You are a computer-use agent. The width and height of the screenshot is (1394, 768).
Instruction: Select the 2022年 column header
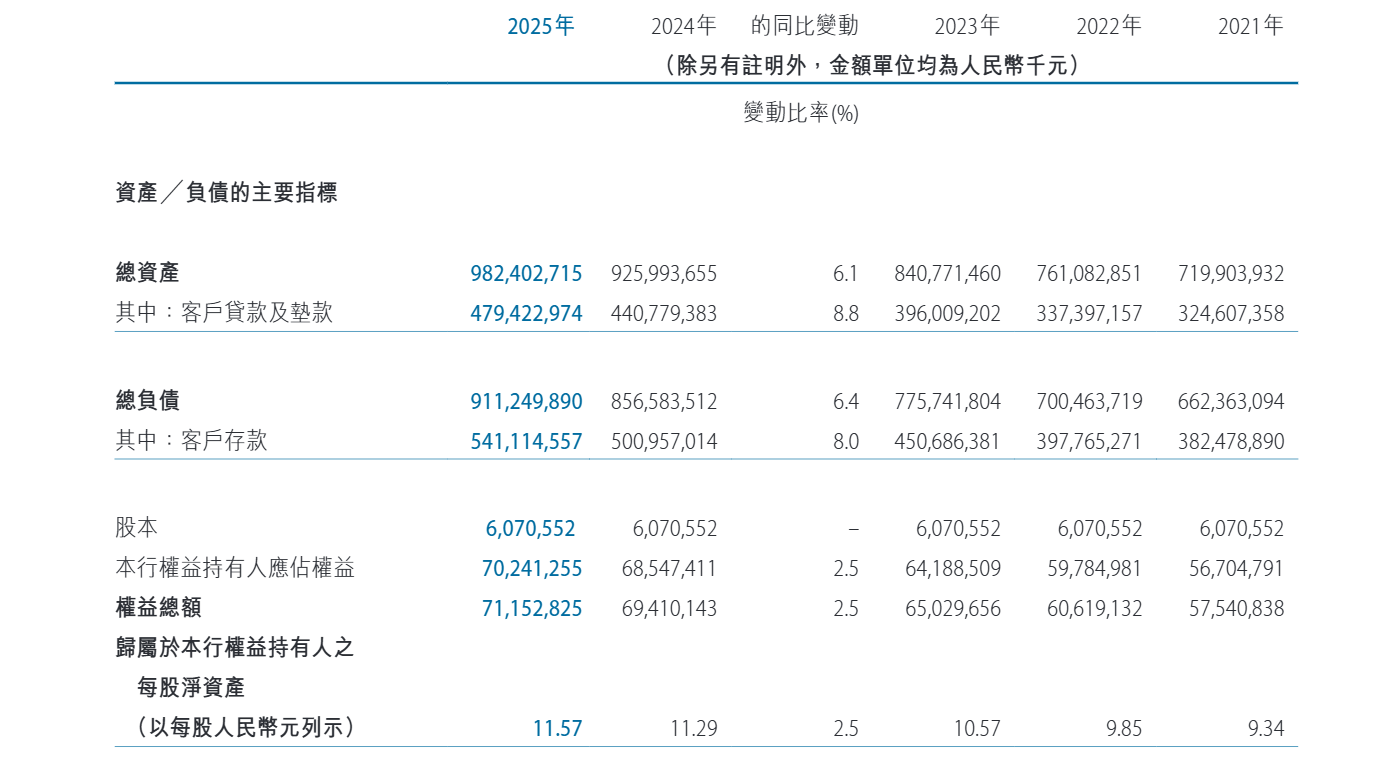[1109, 26]
